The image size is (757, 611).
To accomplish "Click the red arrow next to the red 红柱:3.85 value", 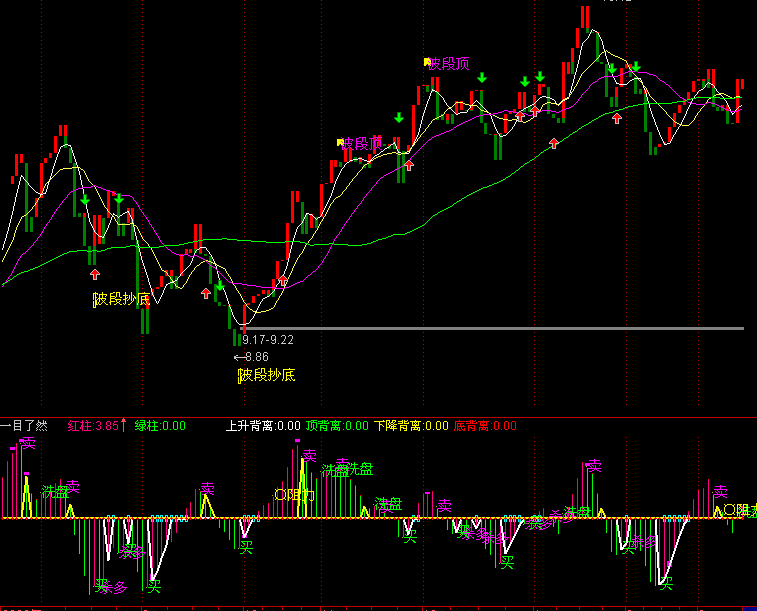I will (123, 425).
